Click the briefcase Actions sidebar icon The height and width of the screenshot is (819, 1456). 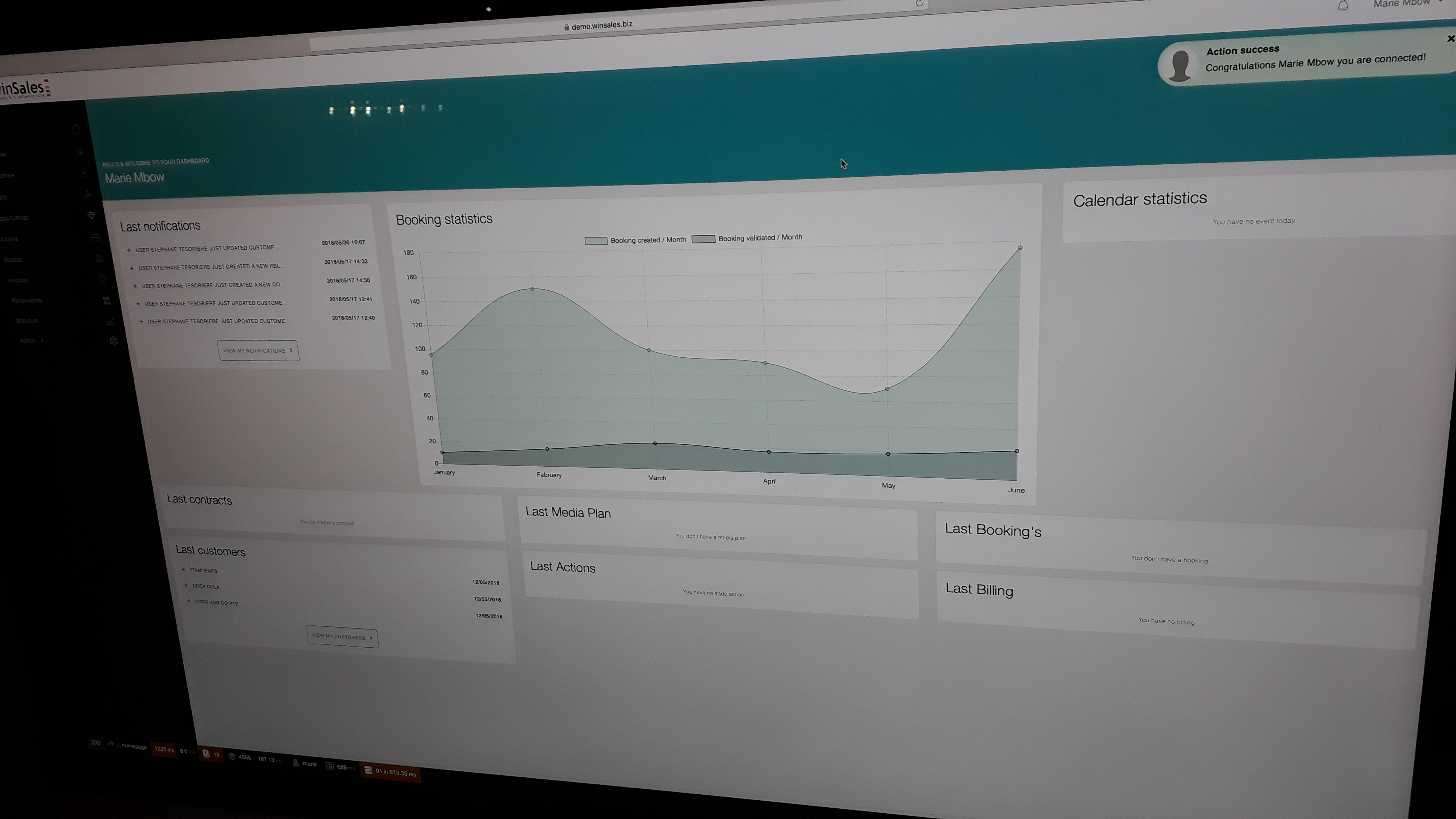[x=95, y=237]
